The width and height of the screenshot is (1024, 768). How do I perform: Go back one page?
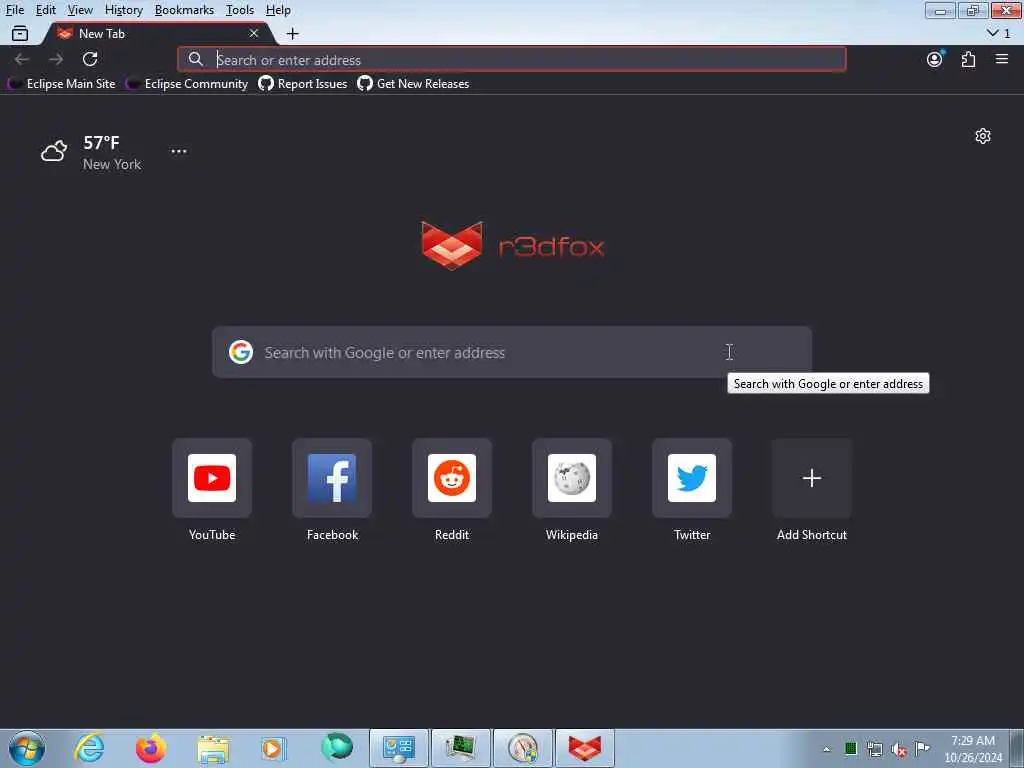22,59
